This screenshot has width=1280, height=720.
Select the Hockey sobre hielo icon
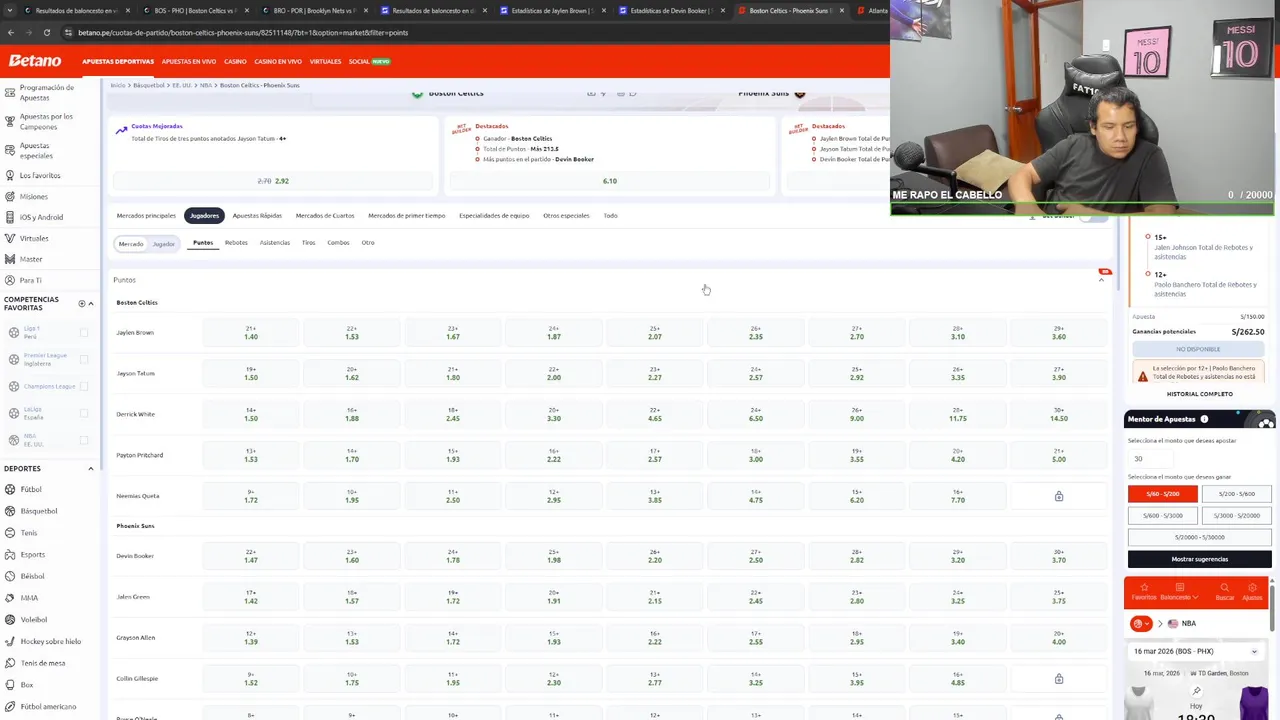(x=9, y=641)
